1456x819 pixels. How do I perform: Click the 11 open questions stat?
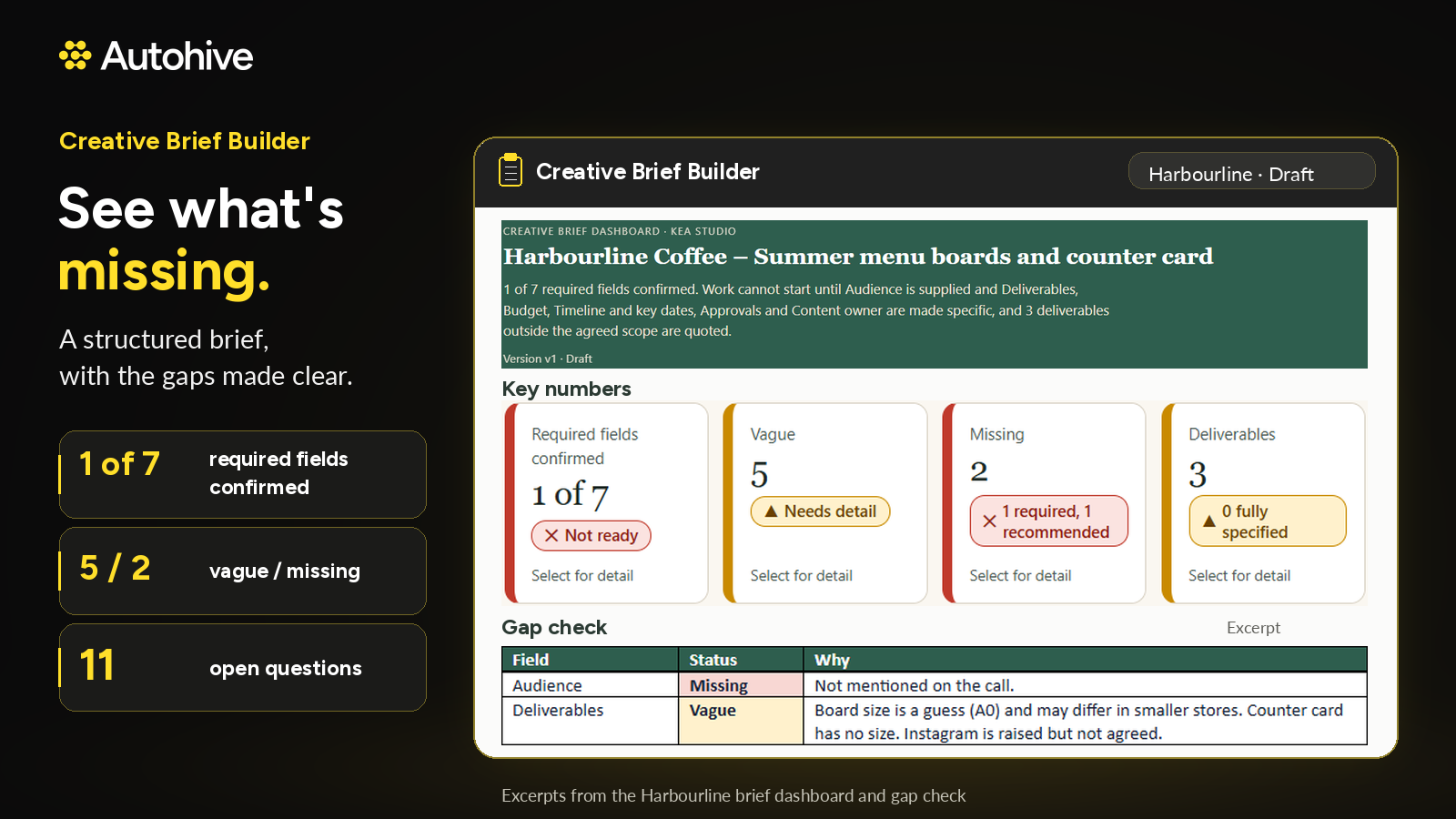[x=243, y=667]
